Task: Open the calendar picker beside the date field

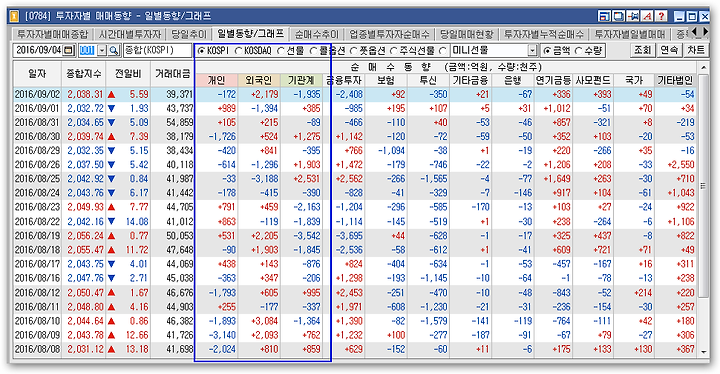Action: [x=68, y=50]
